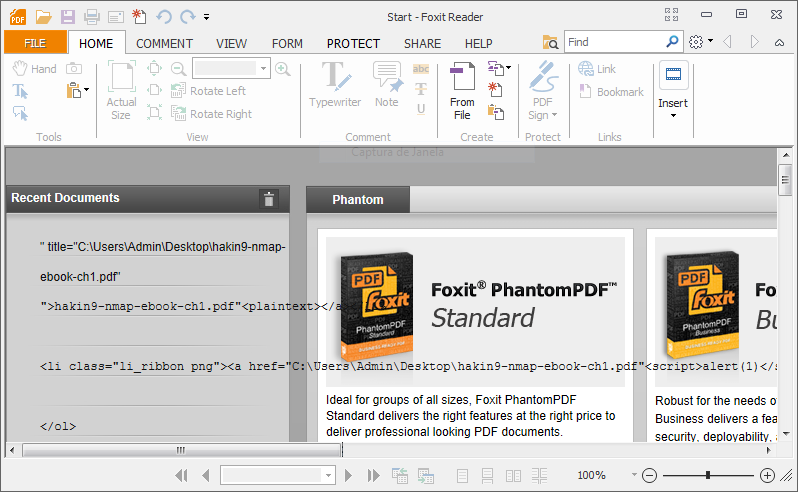This screenshot has width=798, height=492.
Task: Select the Highlight abc tool
Action: pyautogui.click(x=421, y=69)
